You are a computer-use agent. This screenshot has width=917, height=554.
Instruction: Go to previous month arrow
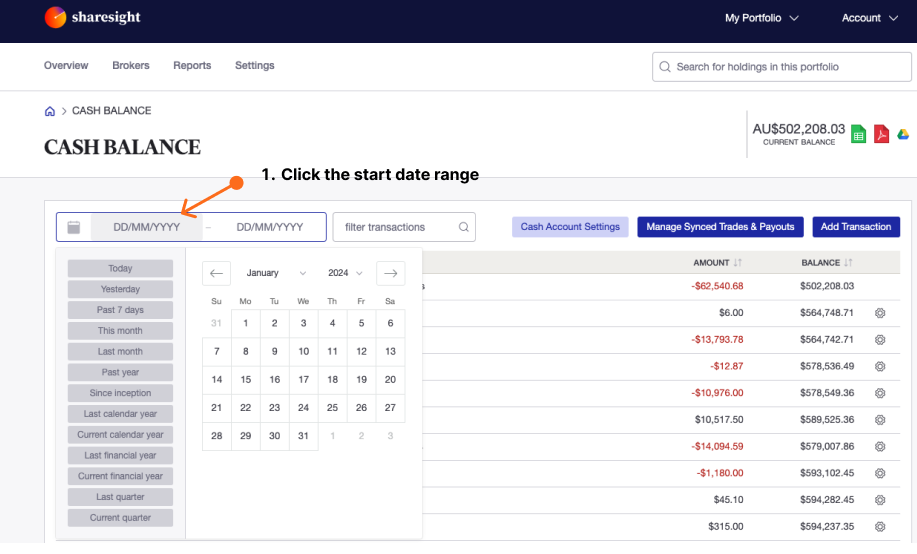[x=216, y=273]
